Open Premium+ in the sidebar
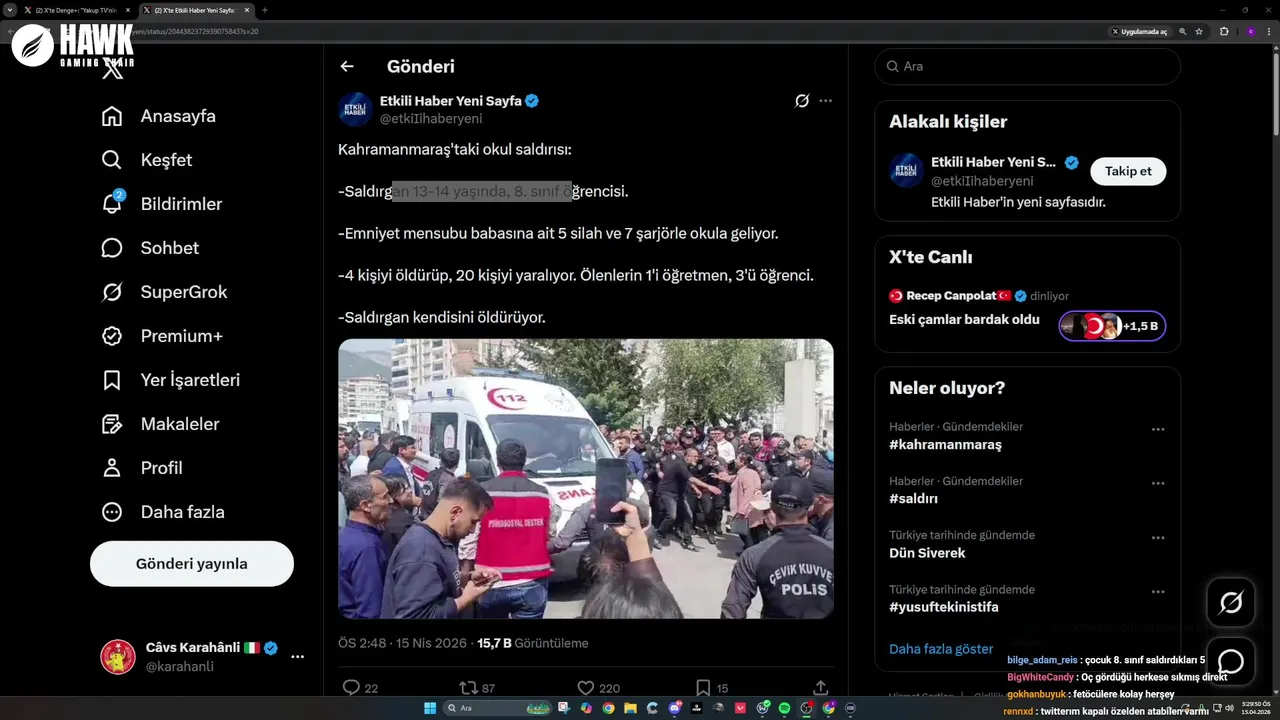Viewport: 1280px width, 720px height. [x=162, y=336]
